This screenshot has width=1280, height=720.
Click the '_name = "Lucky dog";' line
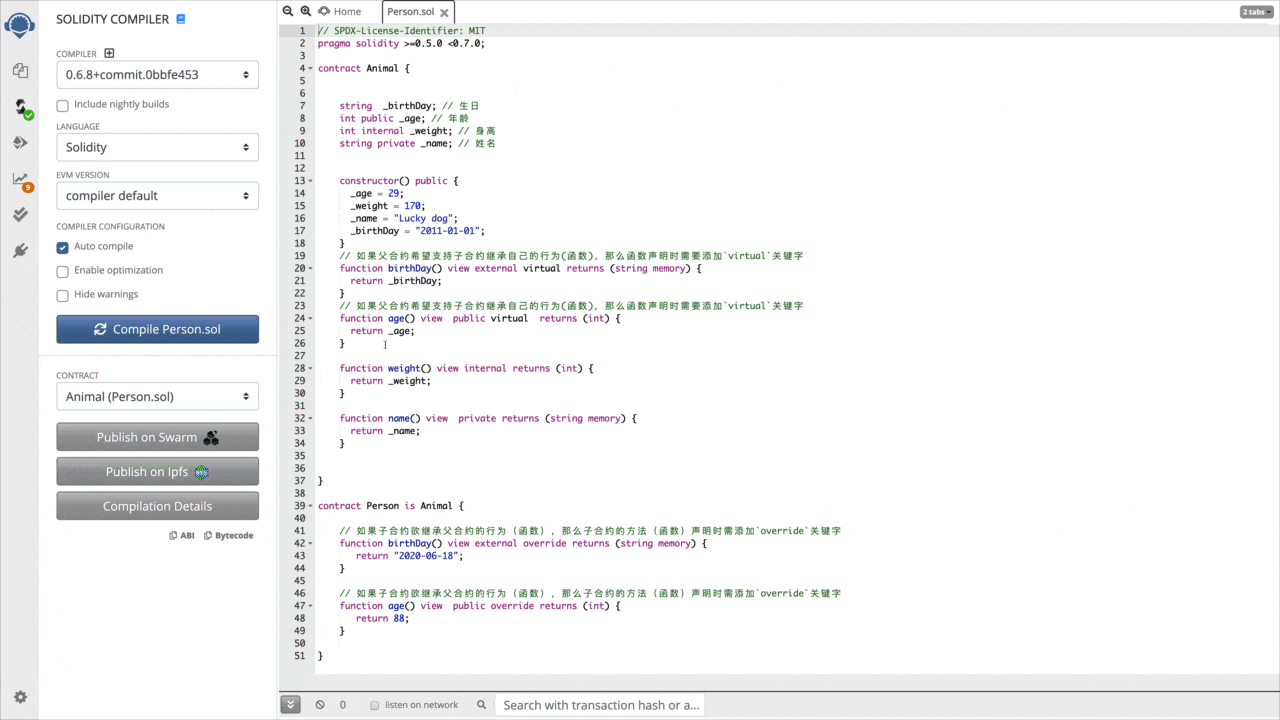pyautogui.click(x=404, y=218)
